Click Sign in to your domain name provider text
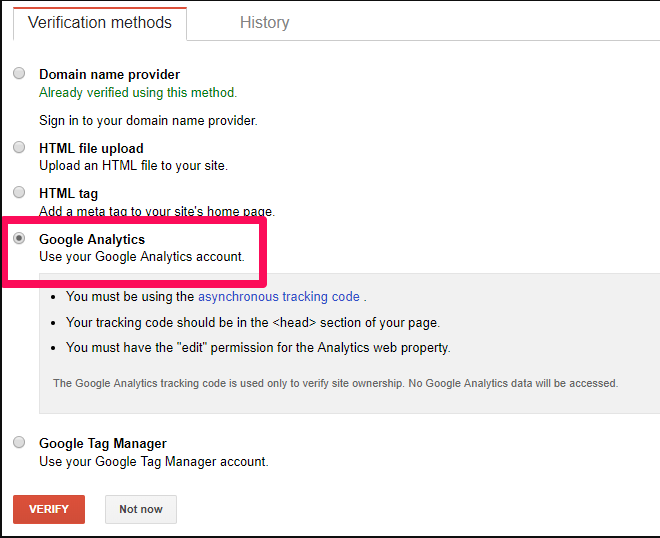 (x=148, y=121)
